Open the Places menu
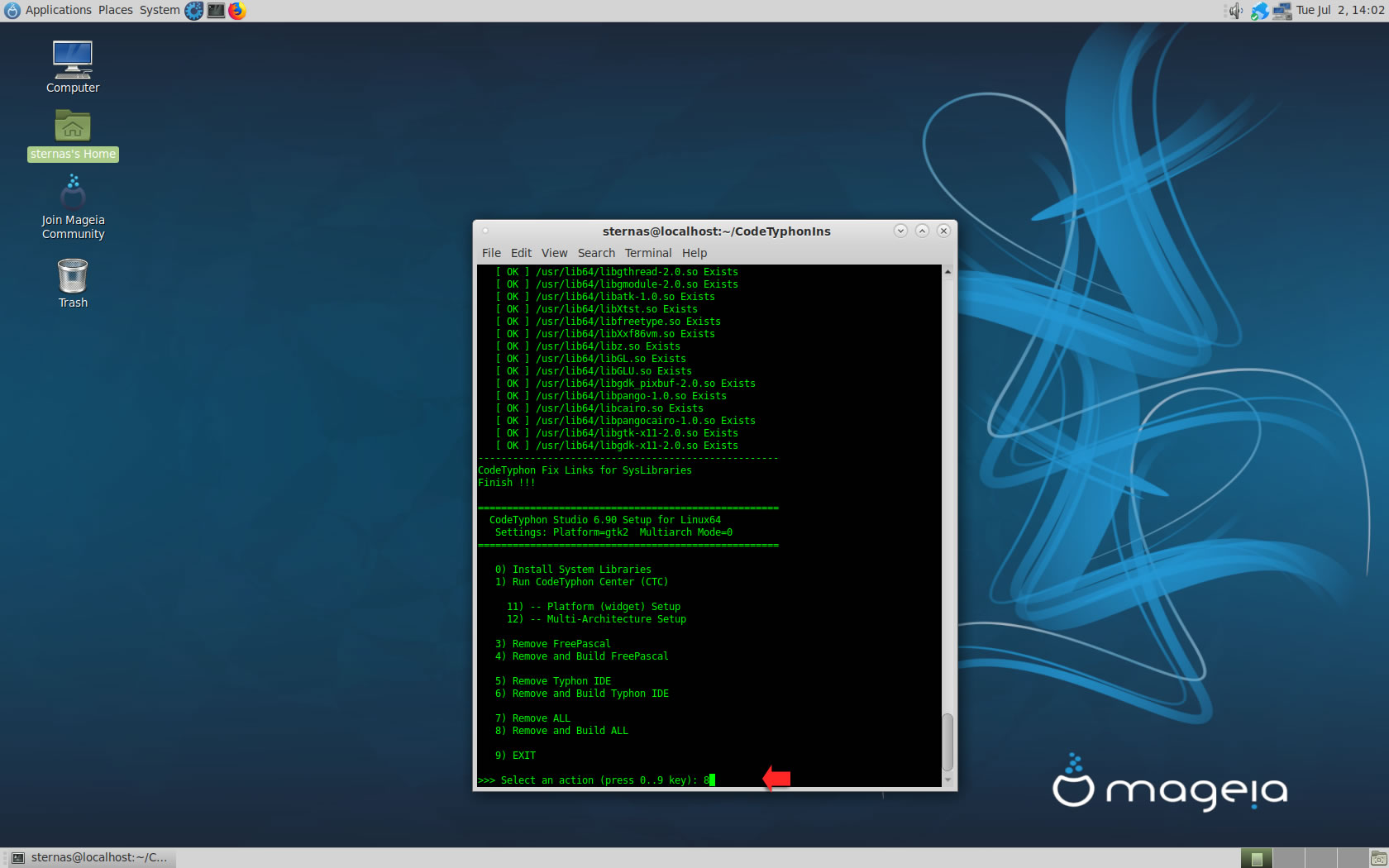The image size is (1389, 868). point(115,10)
